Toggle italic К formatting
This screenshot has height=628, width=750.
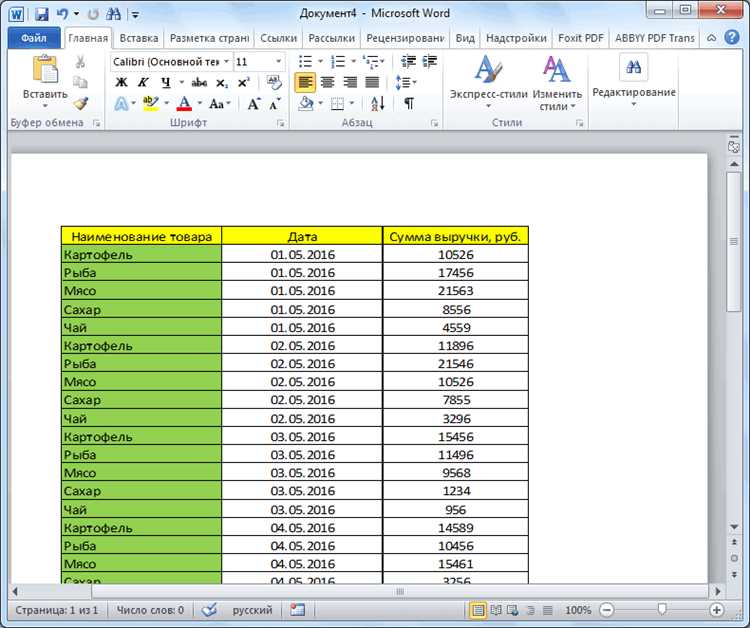[143, 82]
